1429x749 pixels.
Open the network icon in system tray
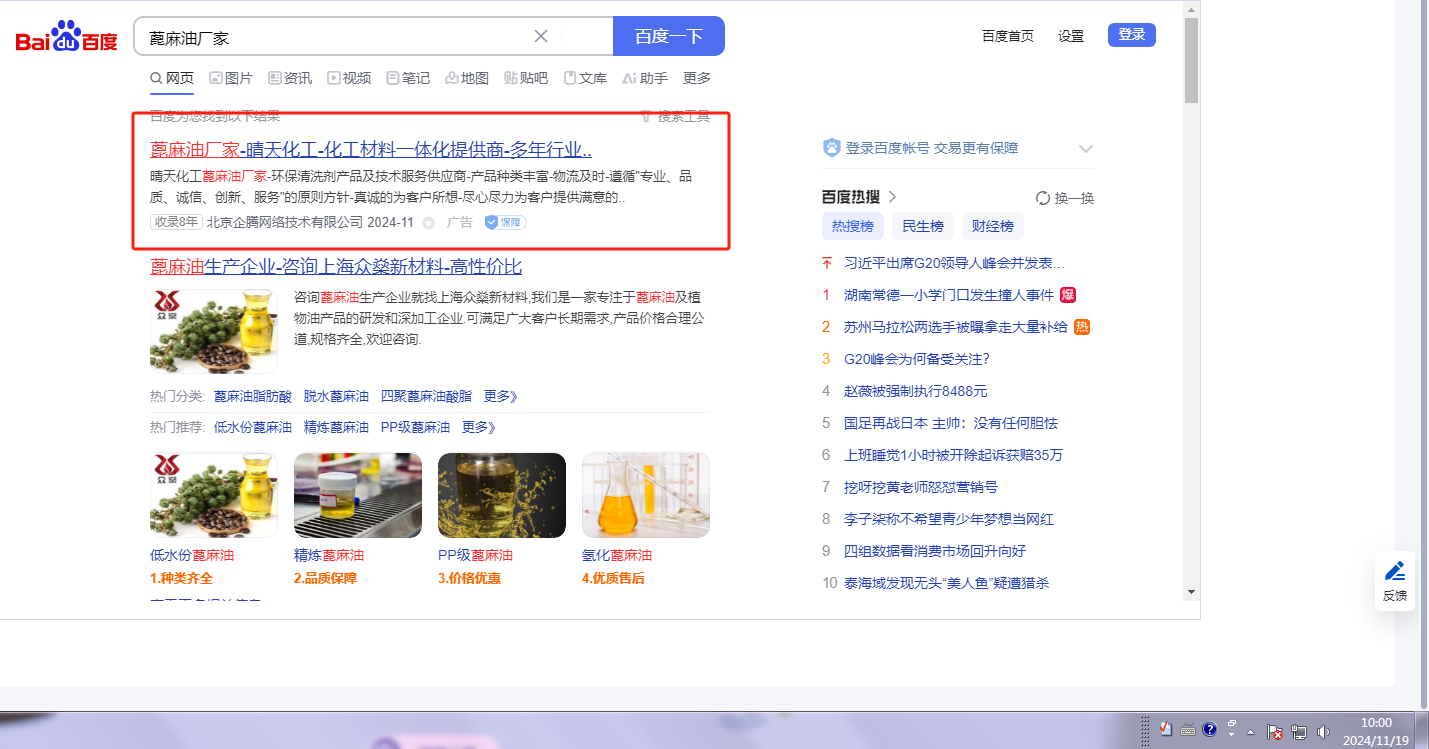tap(1299, 732)
